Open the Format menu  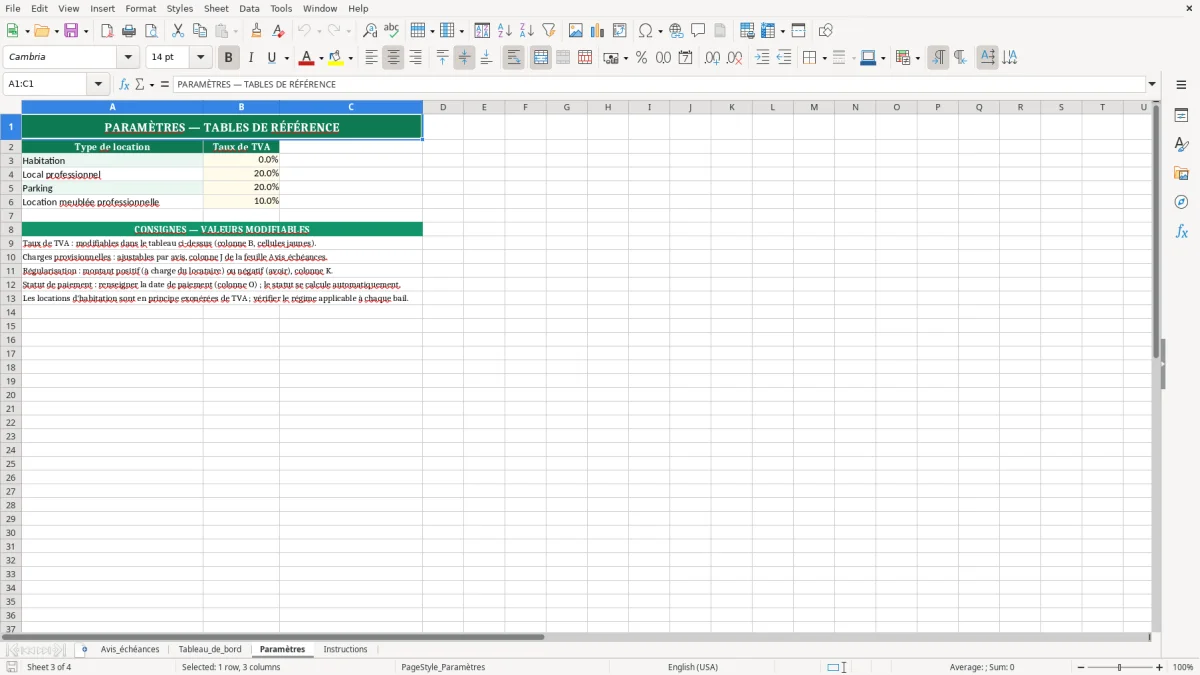pos(140,8)
